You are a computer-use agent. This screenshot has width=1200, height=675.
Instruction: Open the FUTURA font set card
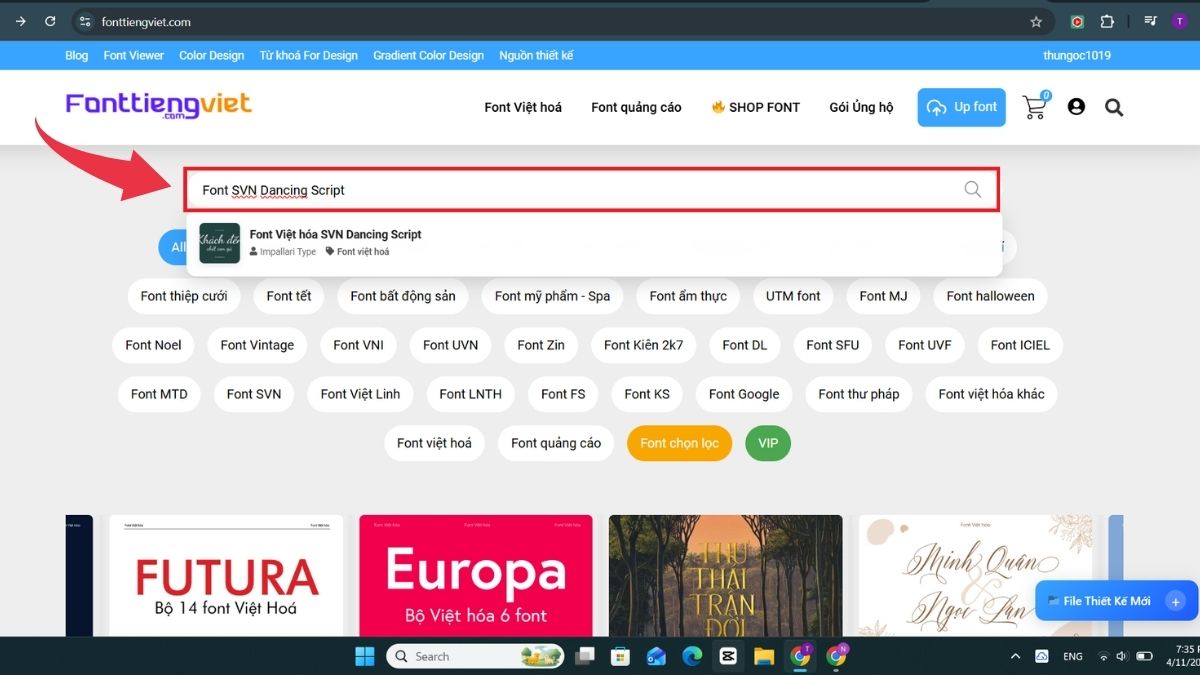click(x=226, y=576)
